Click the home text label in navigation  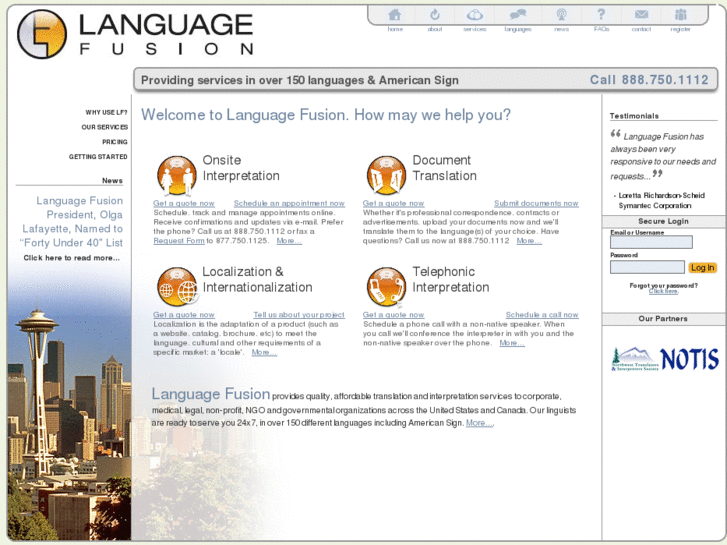[395, 29]
